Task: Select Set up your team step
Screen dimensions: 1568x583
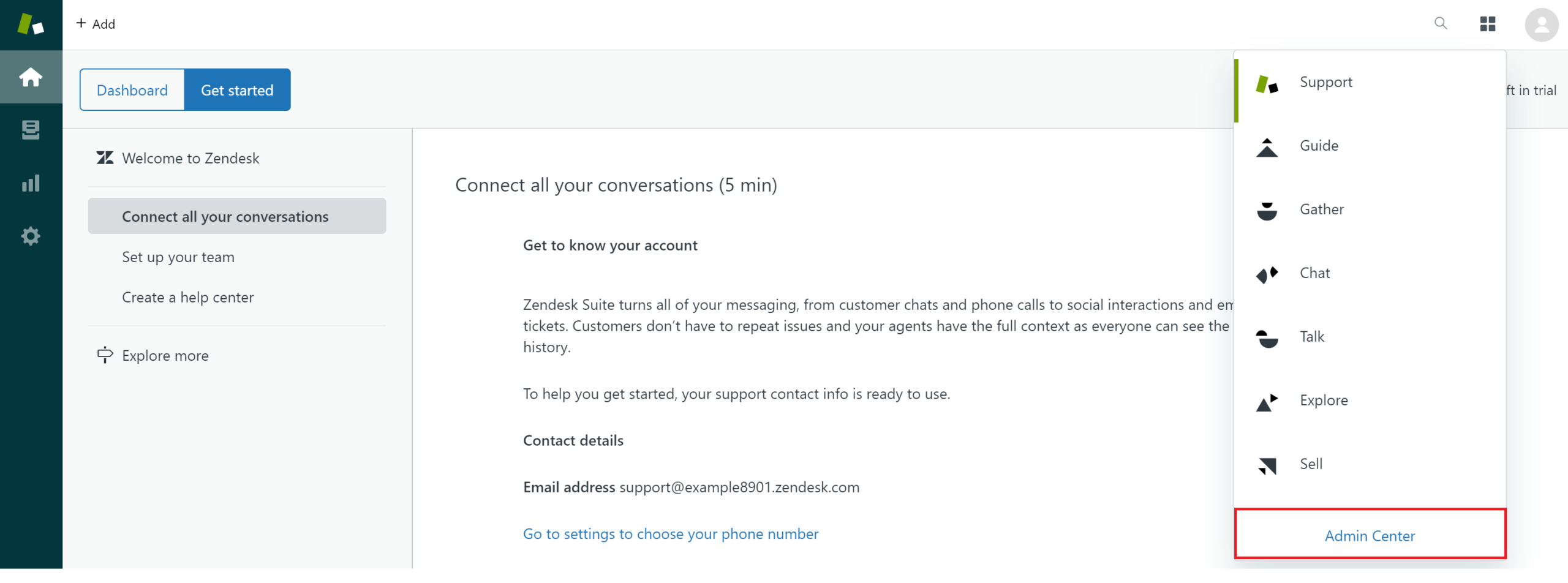Action: [x=178, y=257]
